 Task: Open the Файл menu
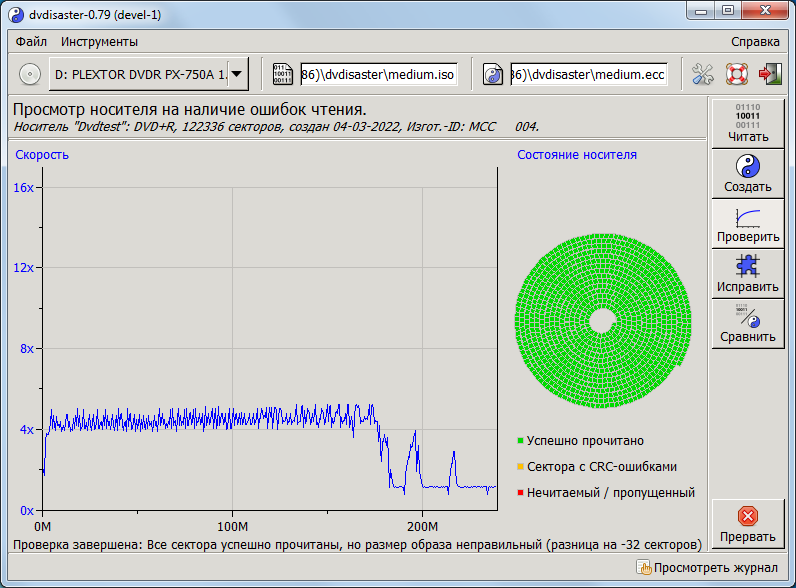[31, 42]
